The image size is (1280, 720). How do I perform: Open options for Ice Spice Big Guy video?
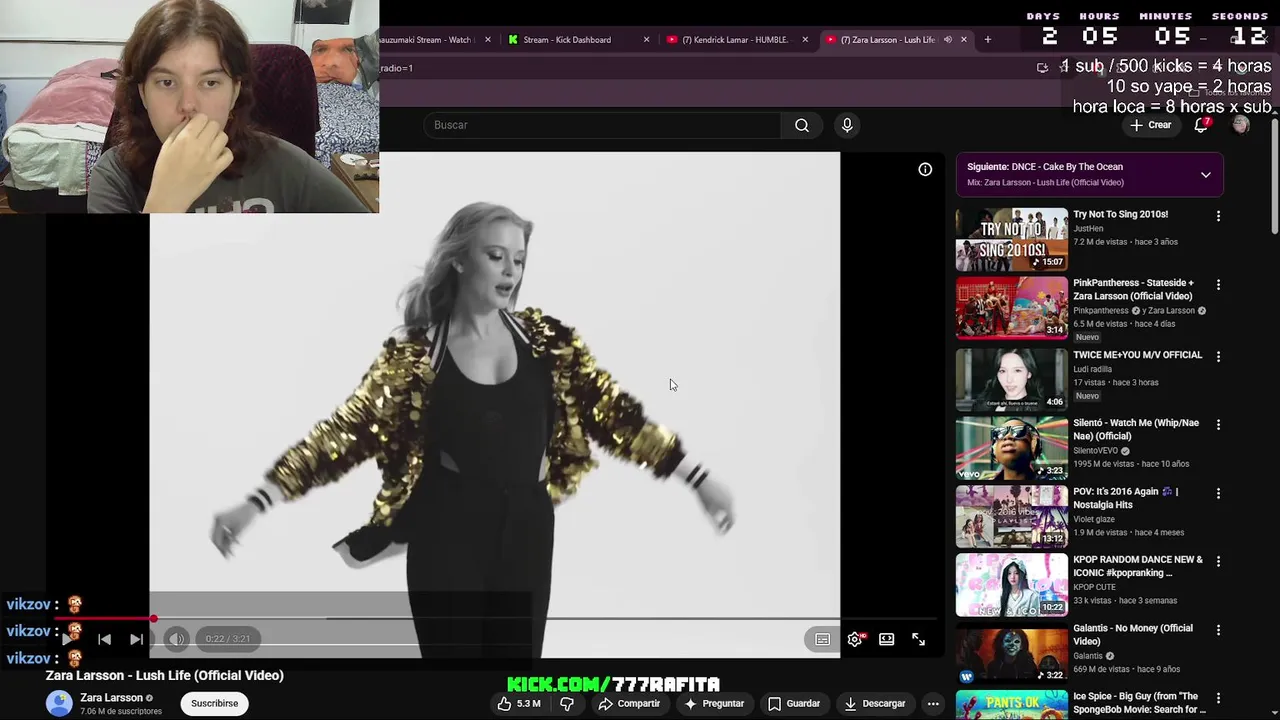click(x=1218, y=699)
